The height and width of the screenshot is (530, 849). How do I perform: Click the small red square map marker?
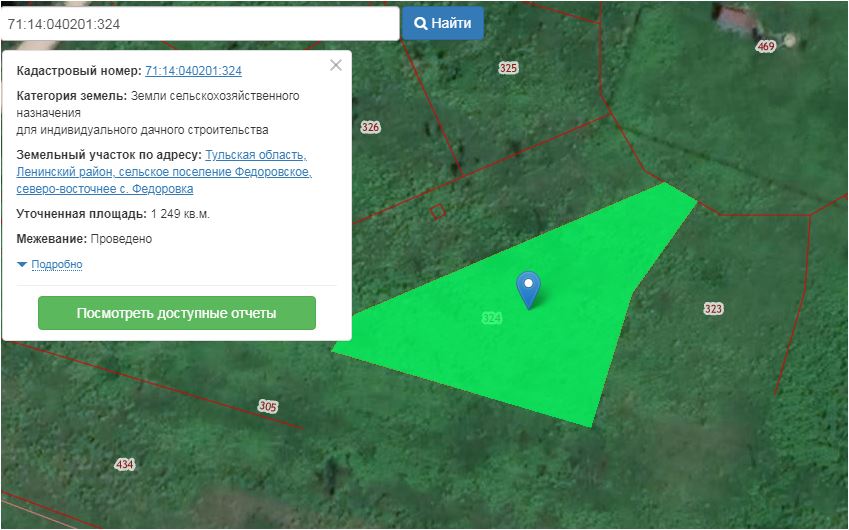tap(437, 211)
